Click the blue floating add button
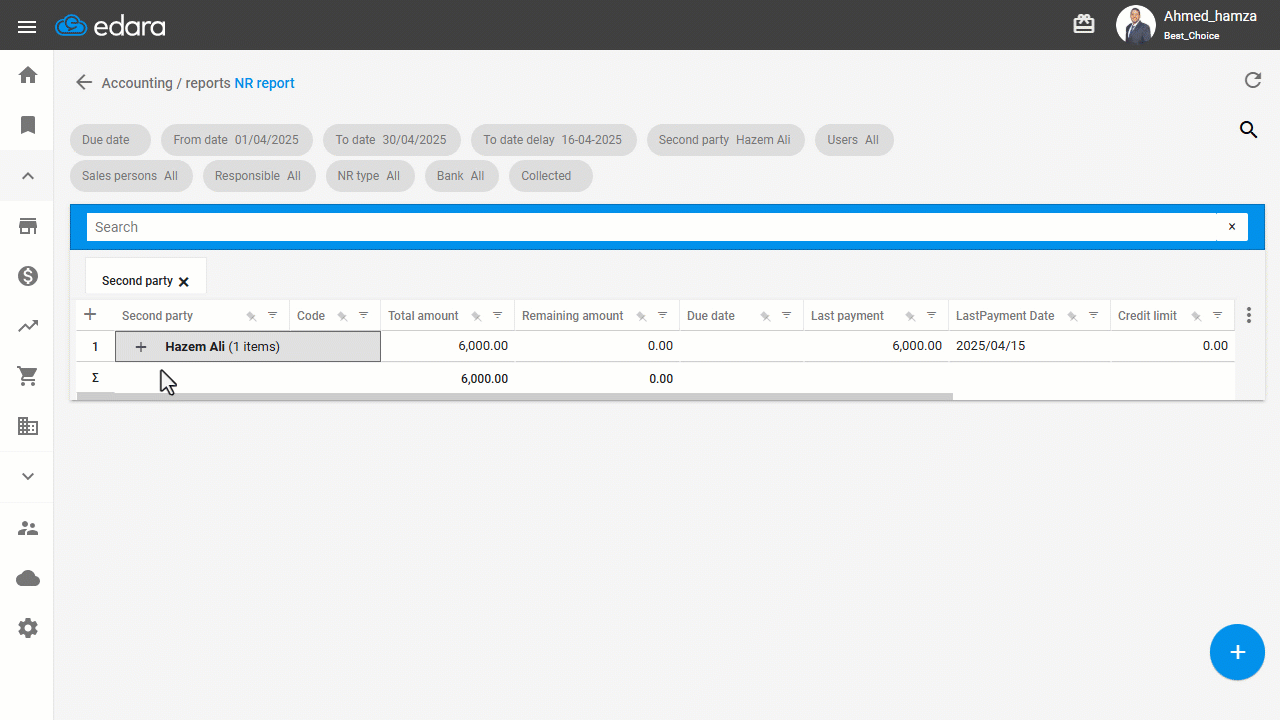The height and width of the screenshot is (720, 1280). click(x=1237, y=652)
